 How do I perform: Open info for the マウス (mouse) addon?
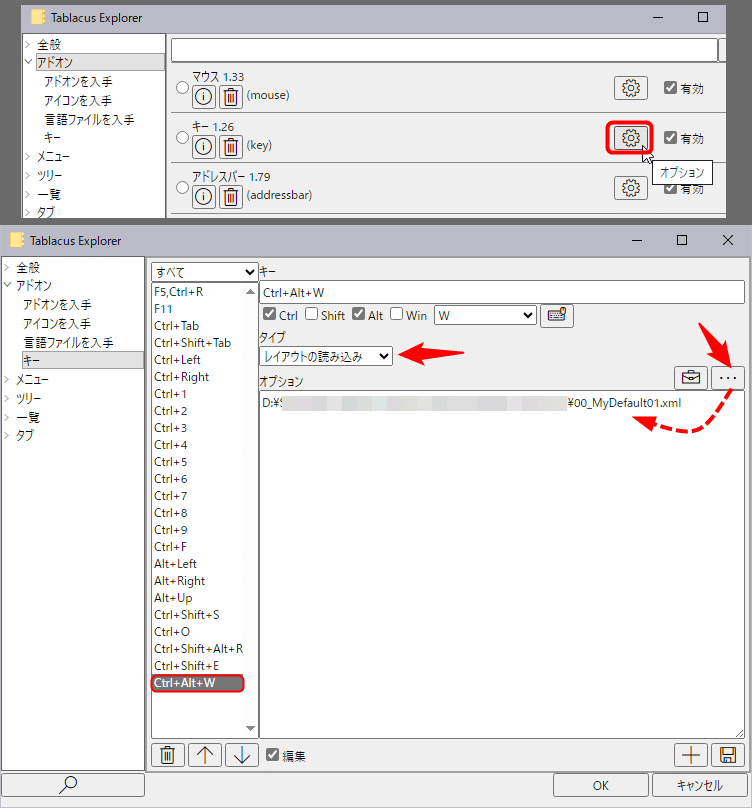pyautogui.click(x=204, y=97)
